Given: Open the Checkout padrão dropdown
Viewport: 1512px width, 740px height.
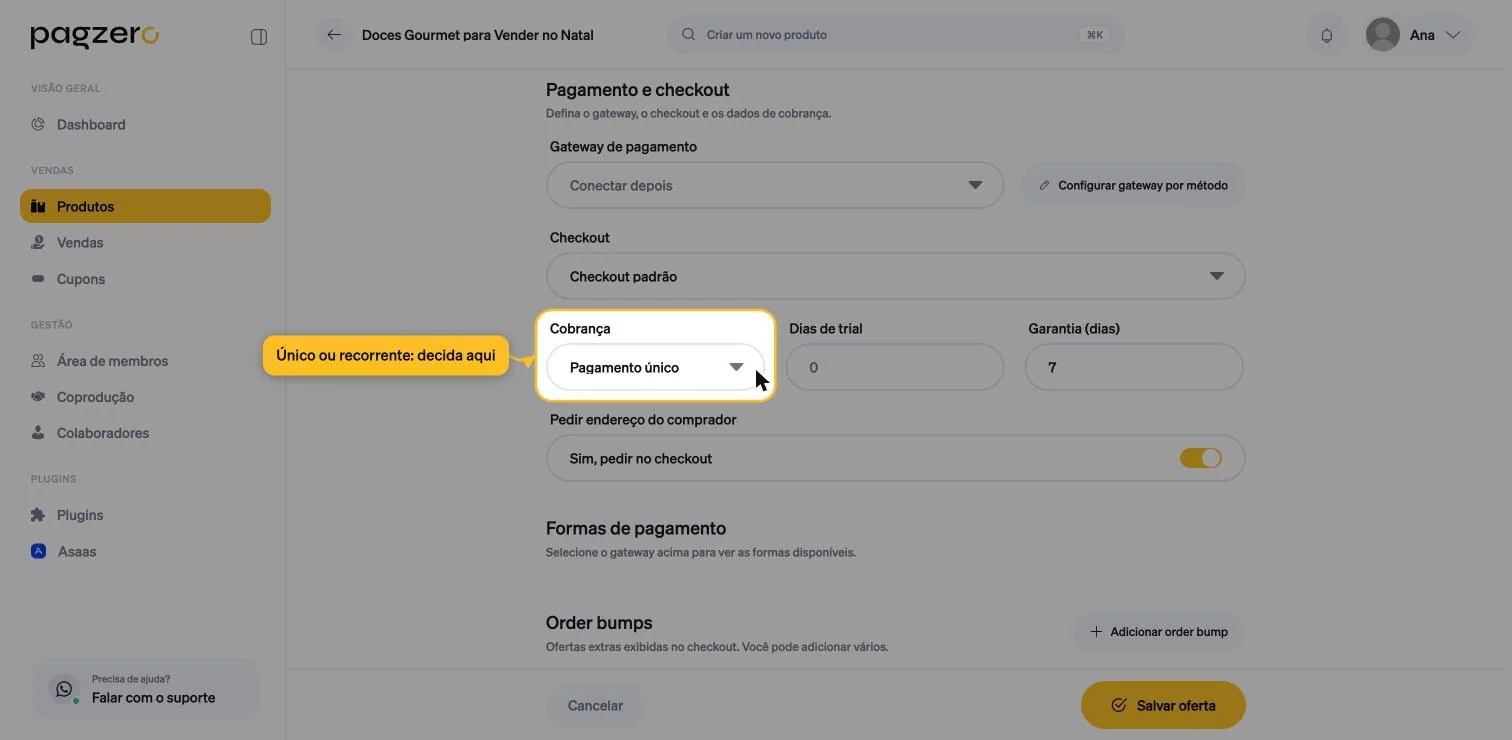Looking at the screenshot, I should 896,276.
